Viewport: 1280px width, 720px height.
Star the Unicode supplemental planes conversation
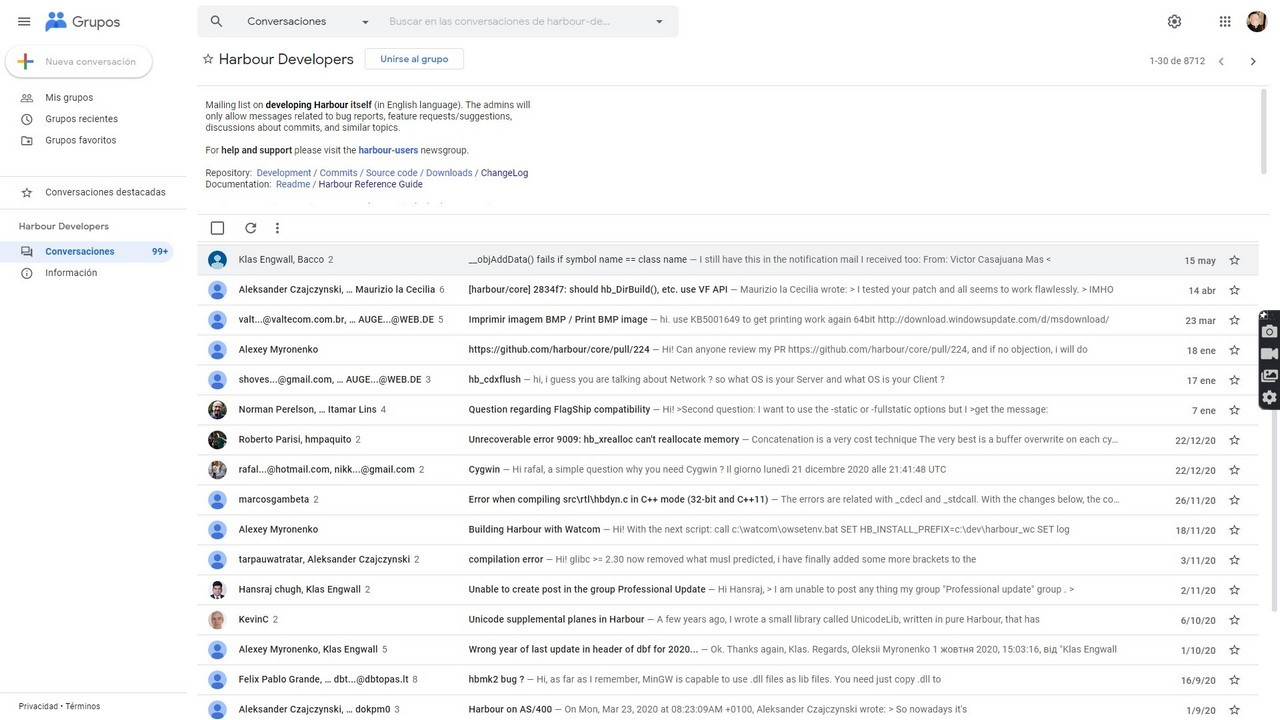coord(1234,620)
